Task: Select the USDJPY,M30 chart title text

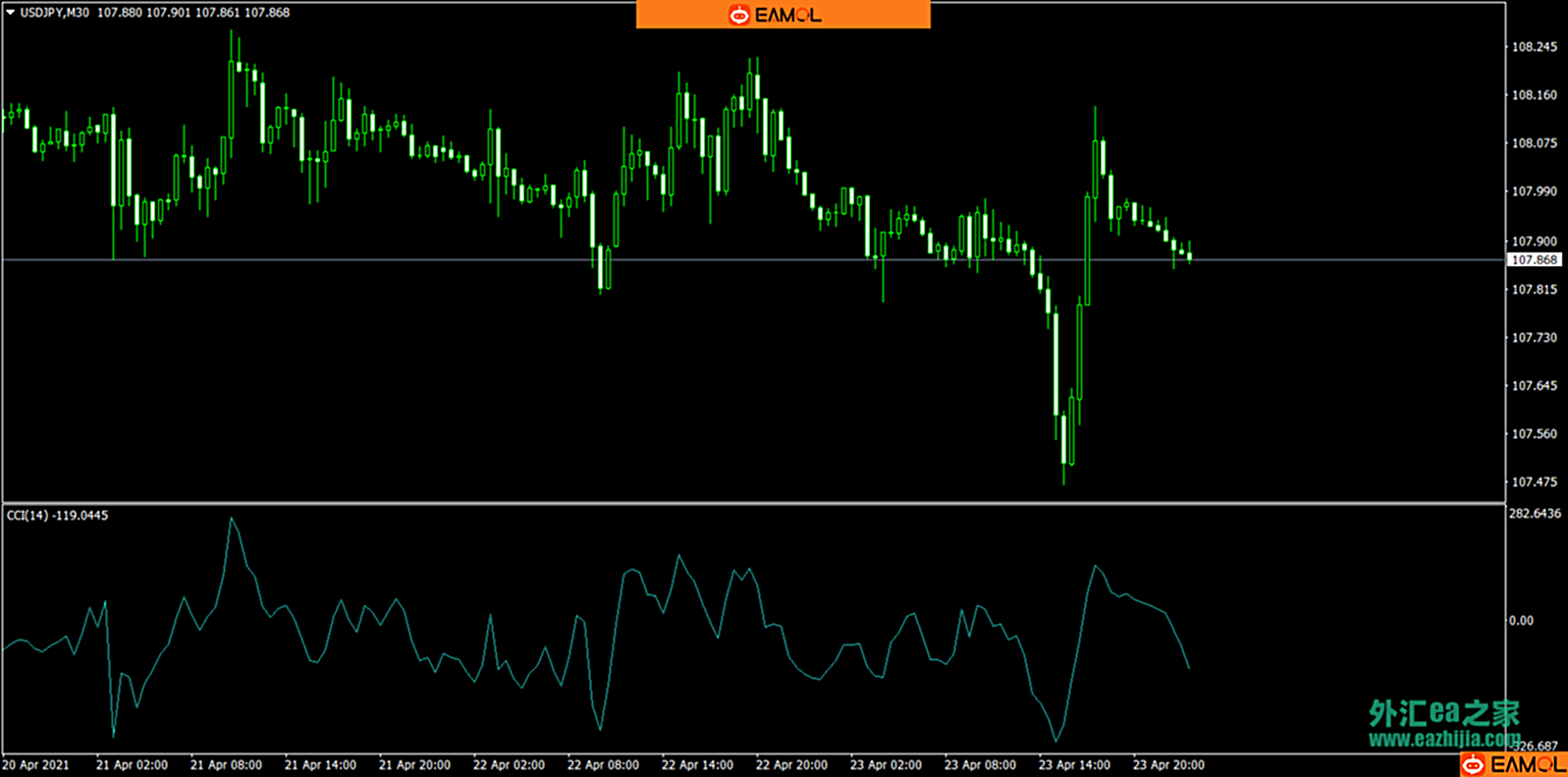Action: [55, 13]
